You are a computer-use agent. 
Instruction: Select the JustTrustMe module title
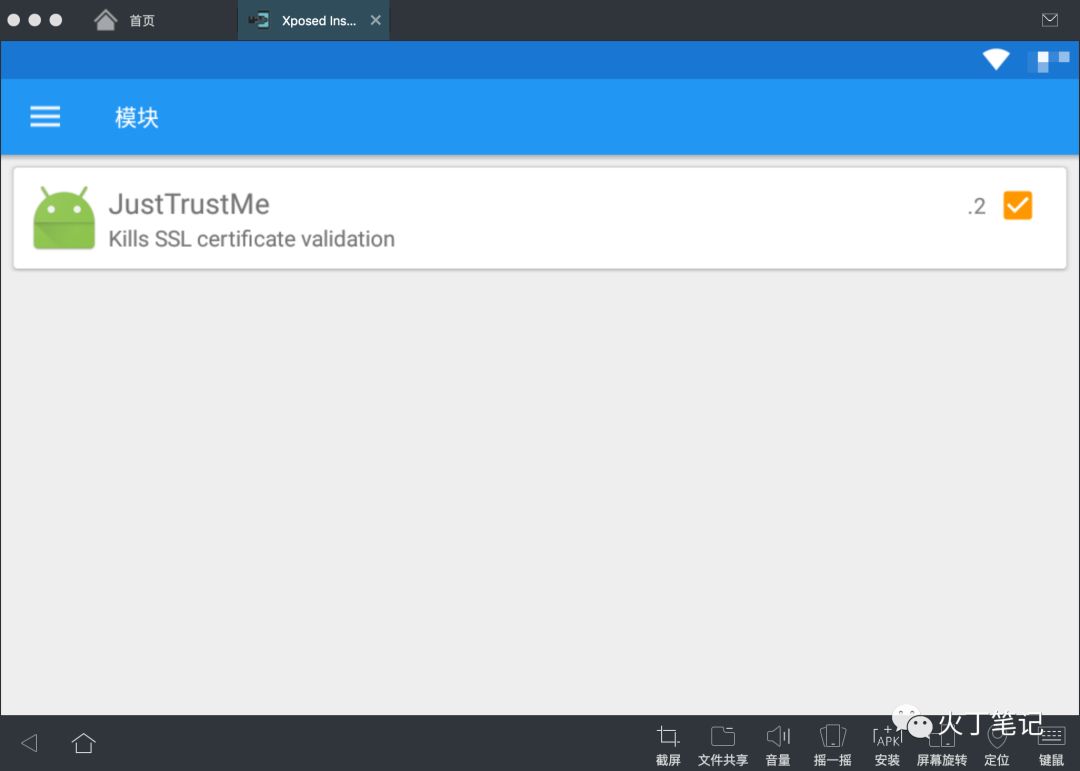[189, 204]
